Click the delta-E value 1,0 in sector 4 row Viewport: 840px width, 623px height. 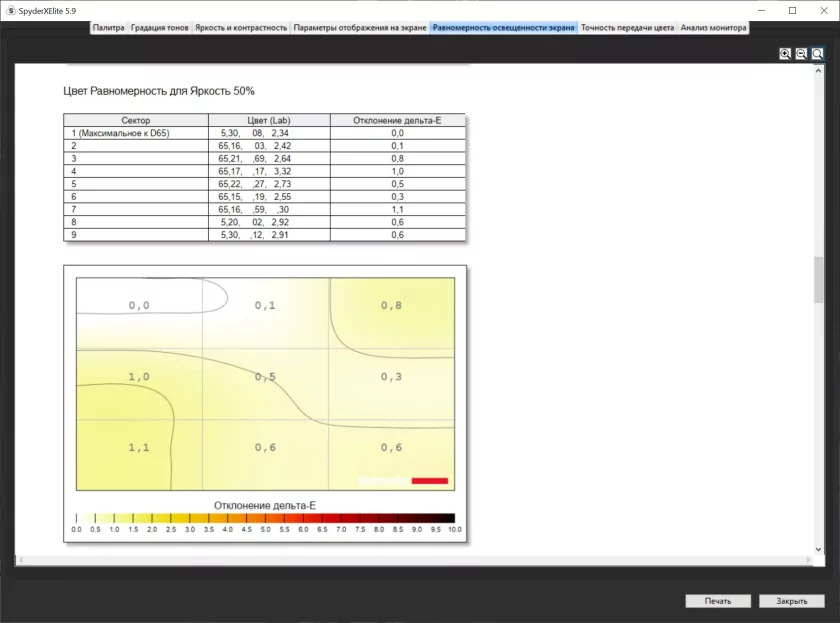pos(397,171)
